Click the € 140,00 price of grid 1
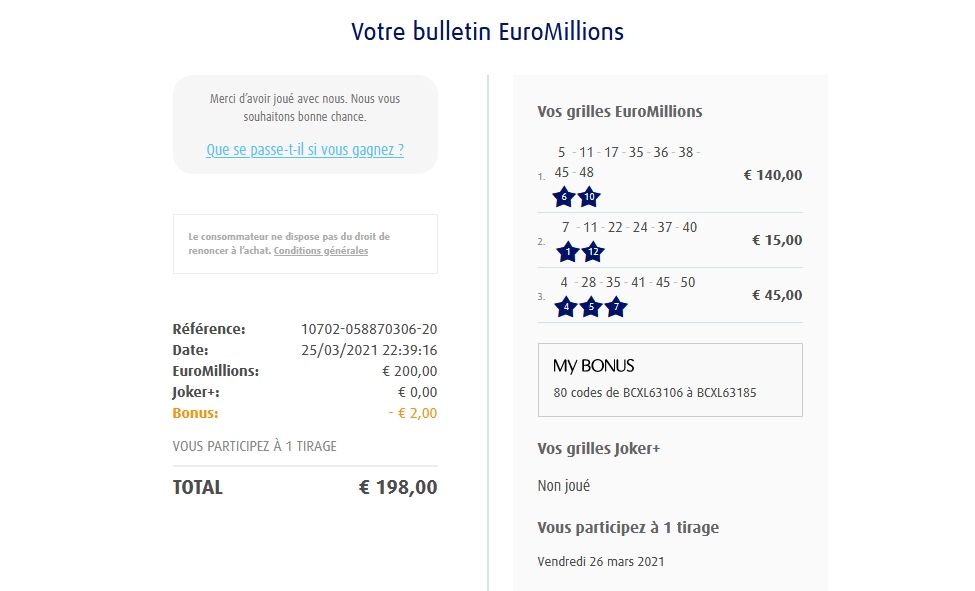This screenshot has width=975, height=591. click(x=773, y=175)
